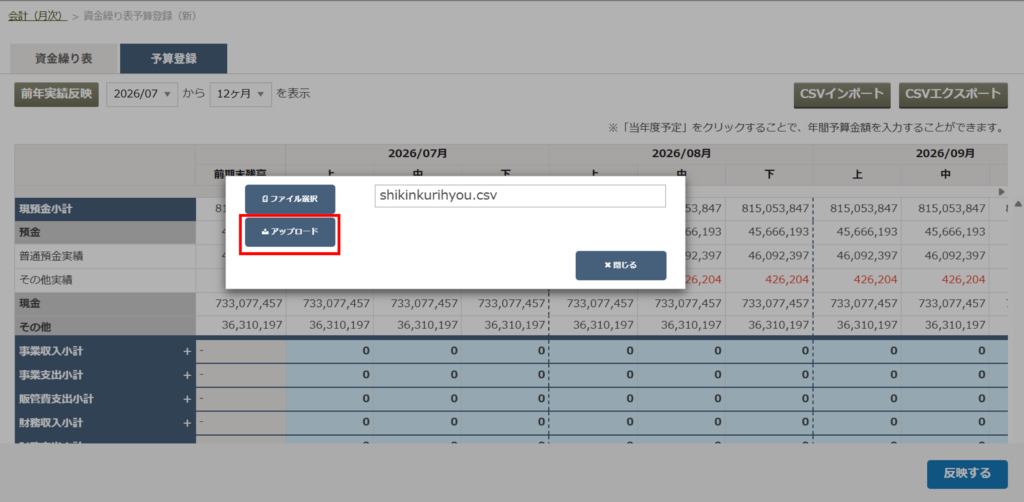Open the 2026/07 start month dropdown

click(x=142, y=94)
